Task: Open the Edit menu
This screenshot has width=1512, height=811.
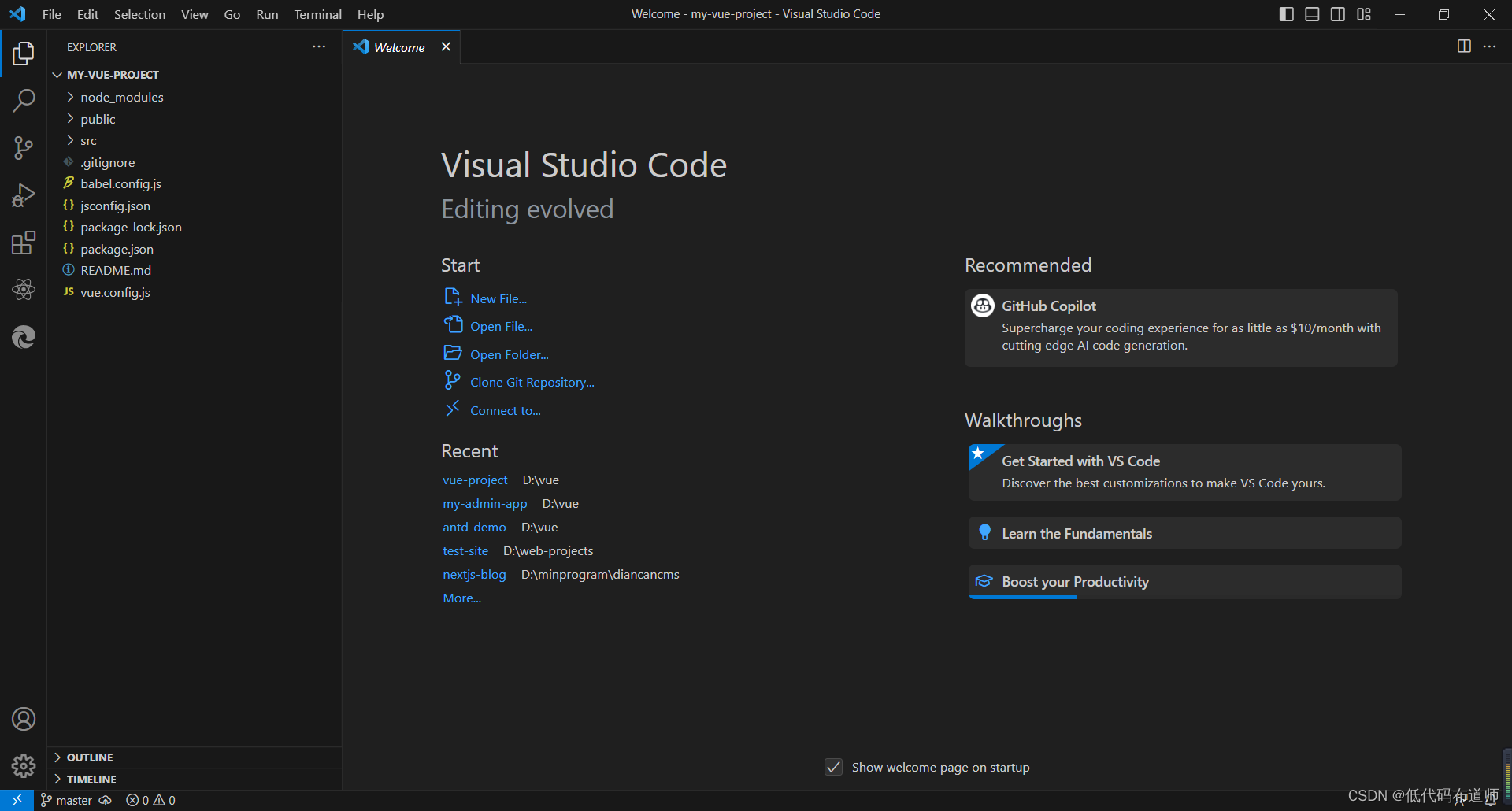Action: 87,14
